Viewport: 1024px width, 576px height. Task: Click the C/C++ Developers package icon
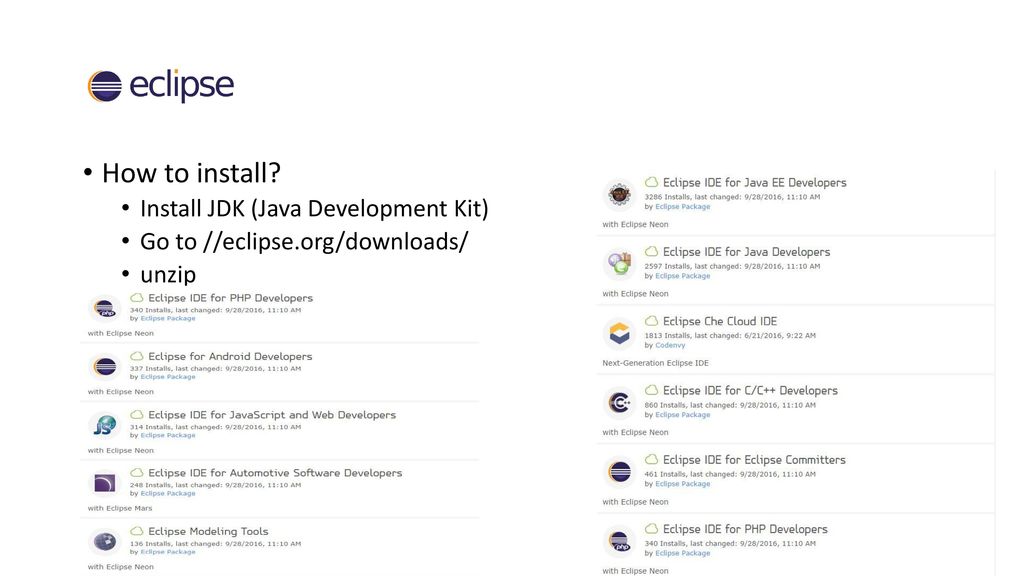tap(619, 402)
